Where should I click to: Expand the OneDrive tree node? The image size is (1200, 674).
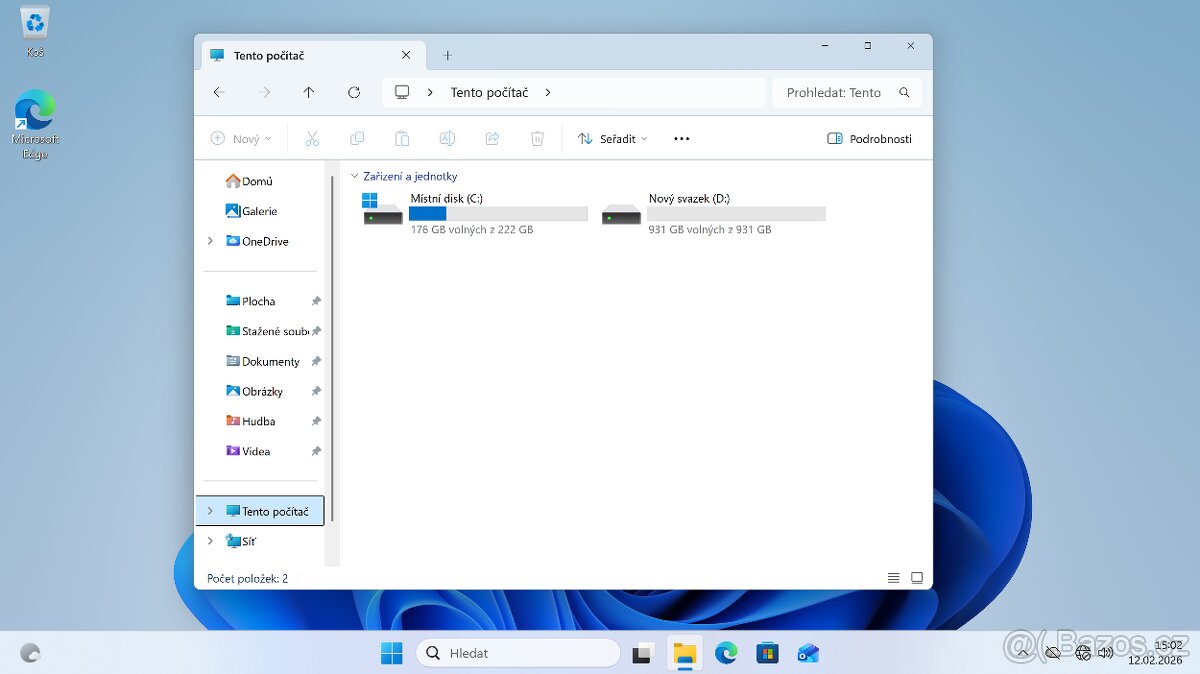(x=210, y=241)
